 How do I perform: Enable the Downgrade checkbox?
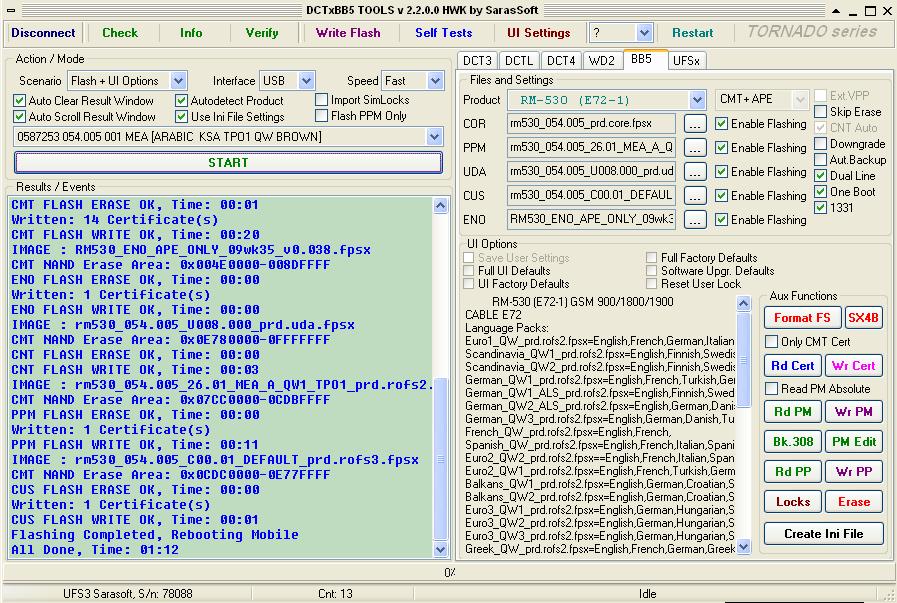tap(820, 144)
